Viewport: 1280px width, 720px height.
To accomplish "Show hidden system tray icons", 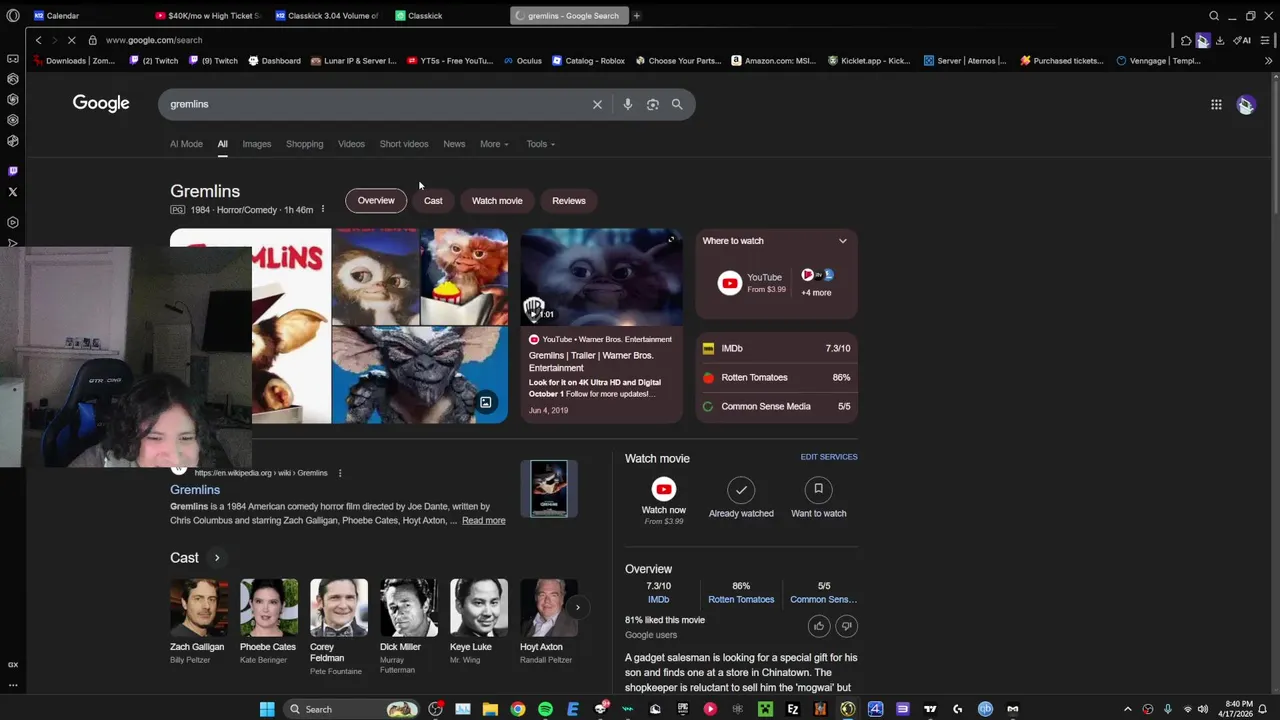I will tap(1128, 709).
